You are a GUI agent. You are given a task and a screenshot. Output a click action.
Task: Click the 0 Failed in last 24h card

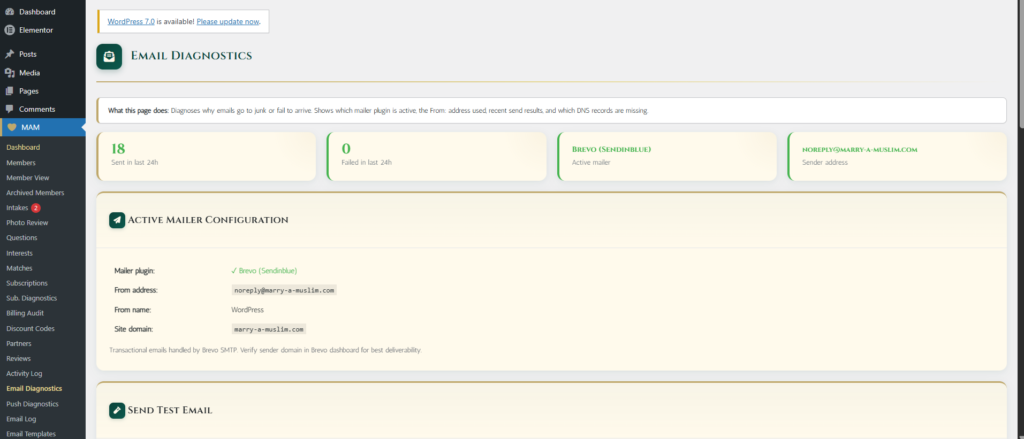436,156
